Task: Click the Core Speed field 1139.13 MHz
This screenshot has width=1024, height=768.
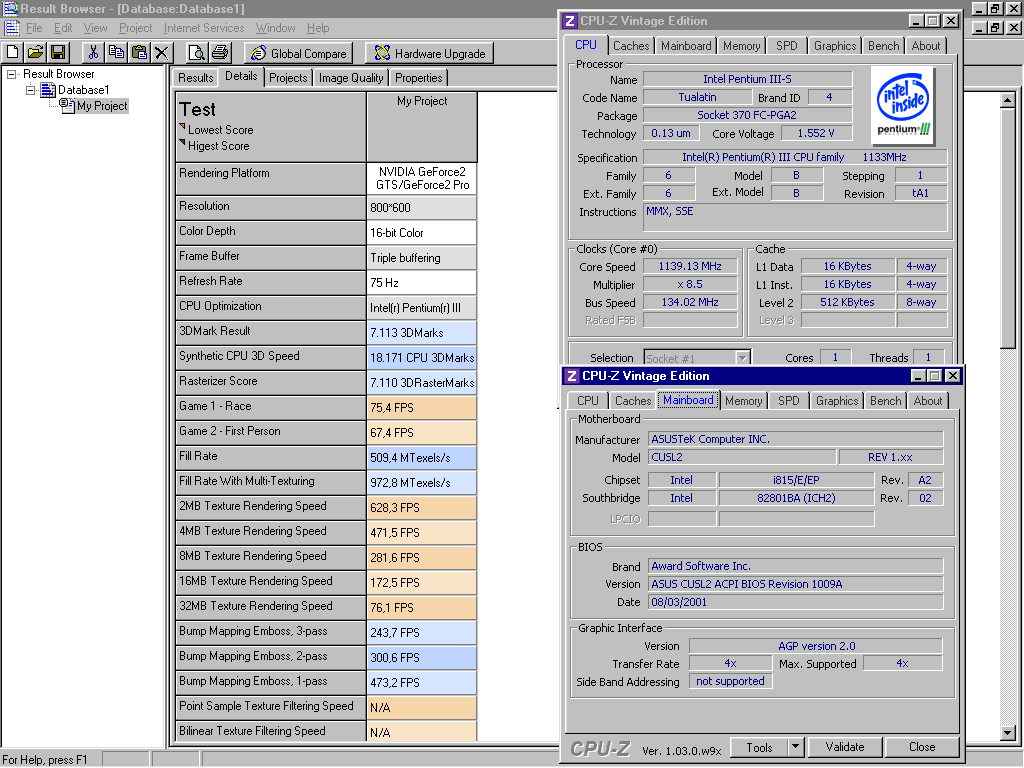Action: (x=690, y=266)
